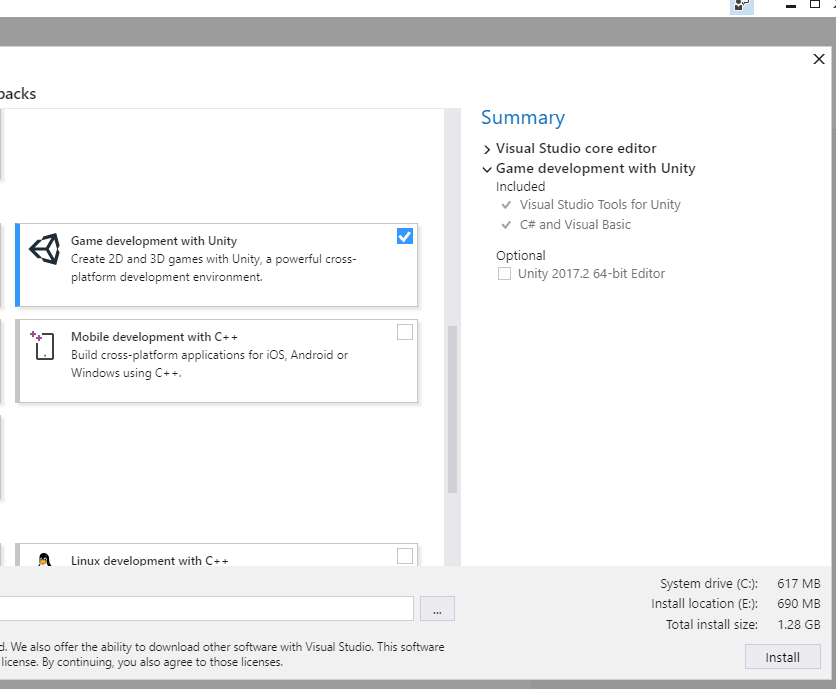
Task: Expand Visual Studio core editor section
Action: (486, 149)
